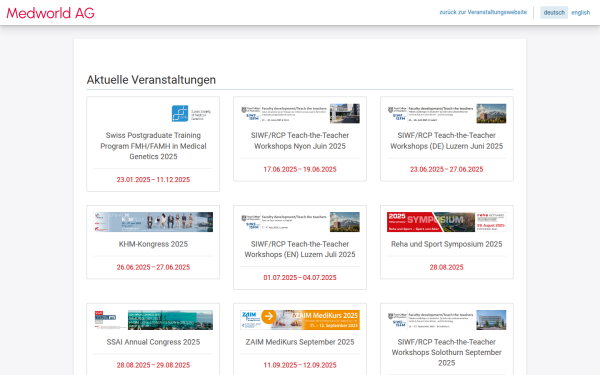600x375 pixels.
Task: Click the Aktuelle Veranstaltungen heading
Action: [x=151, y=80]
